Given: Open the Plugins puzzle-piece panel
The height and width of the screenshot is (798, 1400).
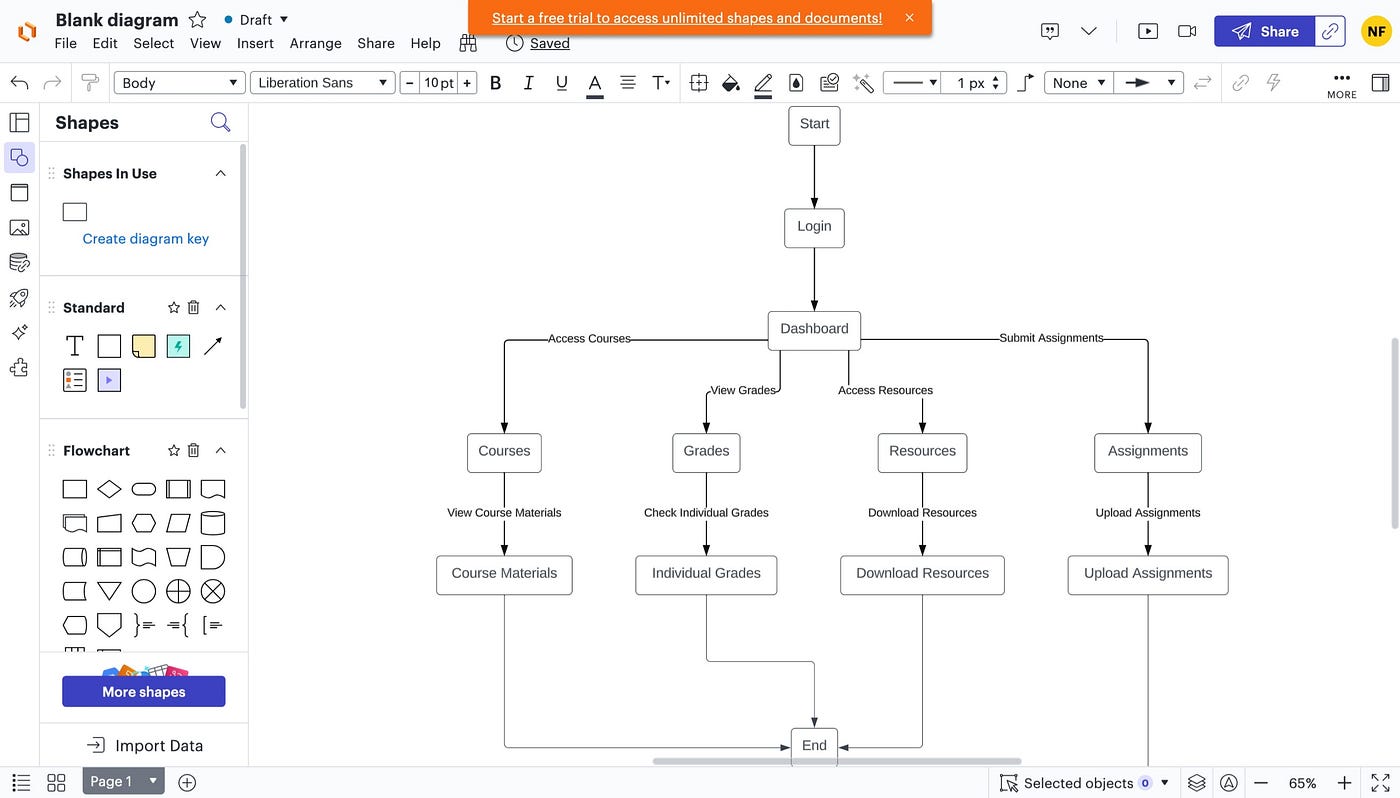Looking at the screenshot, I should coord(19,368).
